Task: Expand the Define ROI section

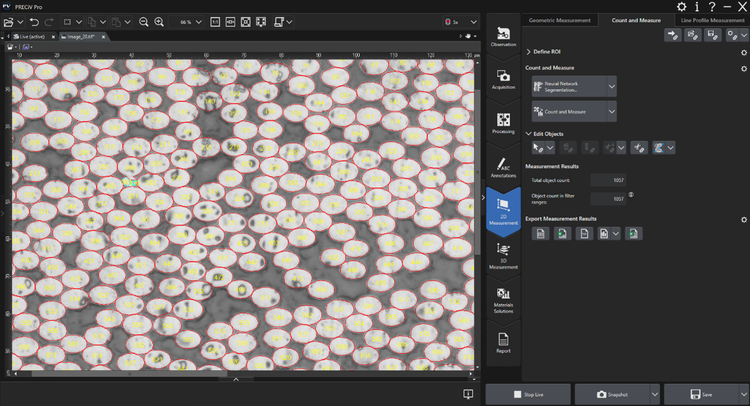Action: coord(528,50)
